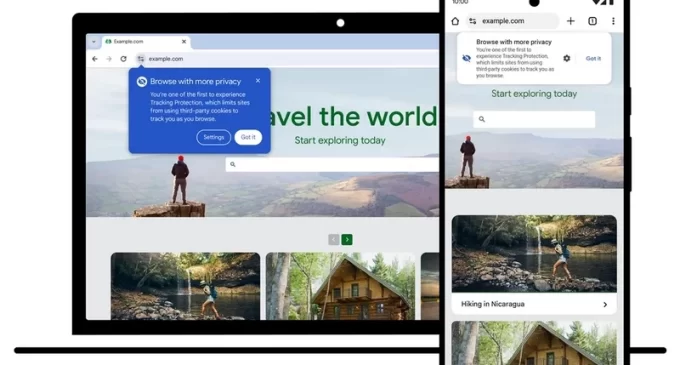This screenshot has width=680, height=365.
Task: Tap Start exploring today text on phone
Action: click(x=534, y=94)
